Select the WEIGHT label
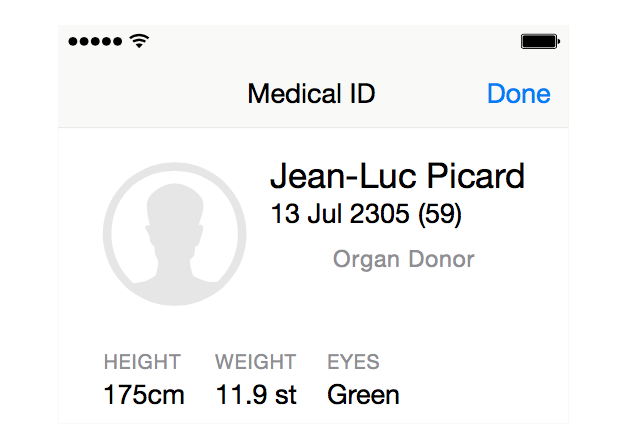Viewport: 628px width, 429px height. pyautogui.click(x=256, y=362)
